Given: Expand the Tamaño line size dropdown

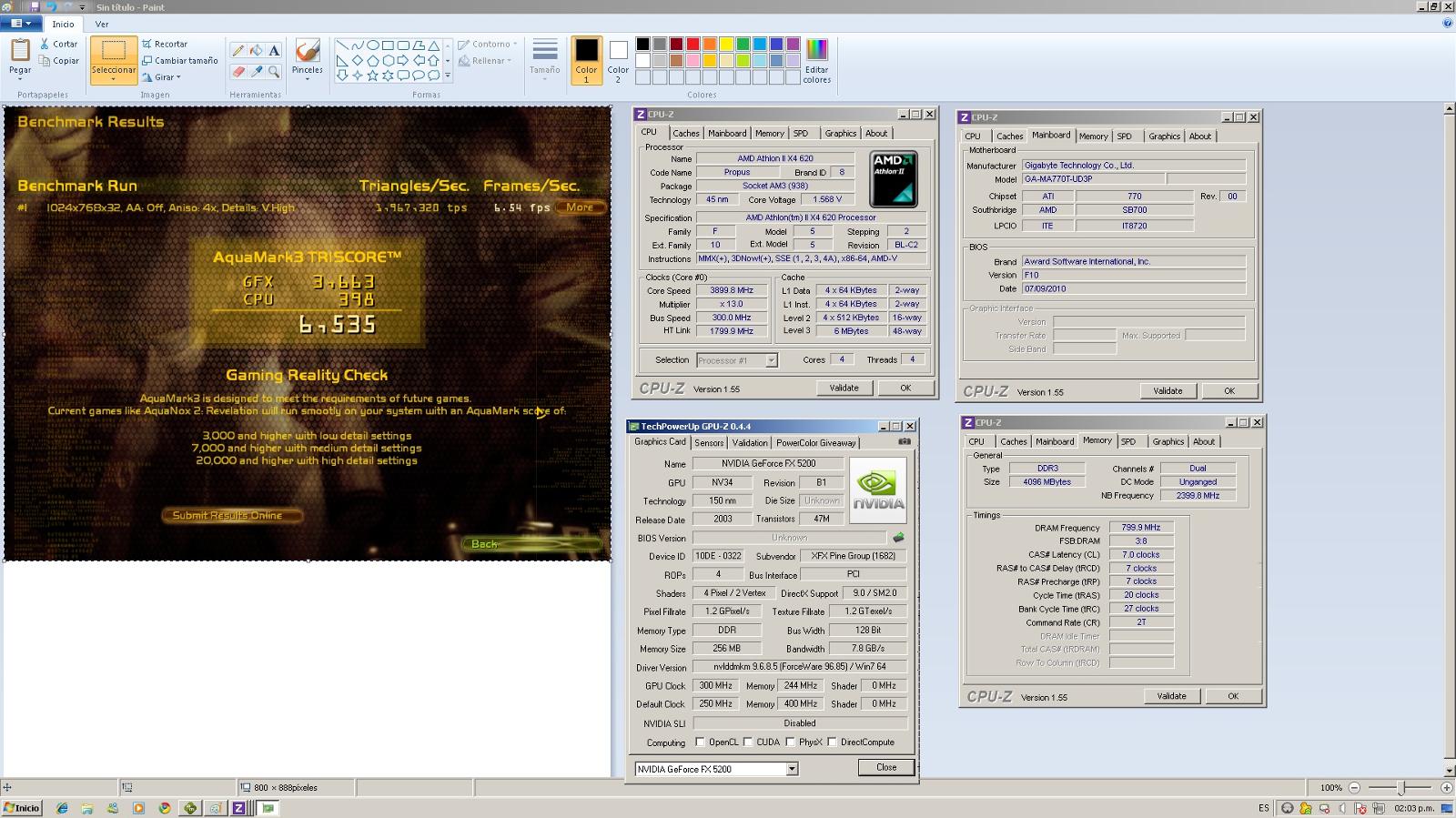Looking at the screenshot, I should 545,59.
